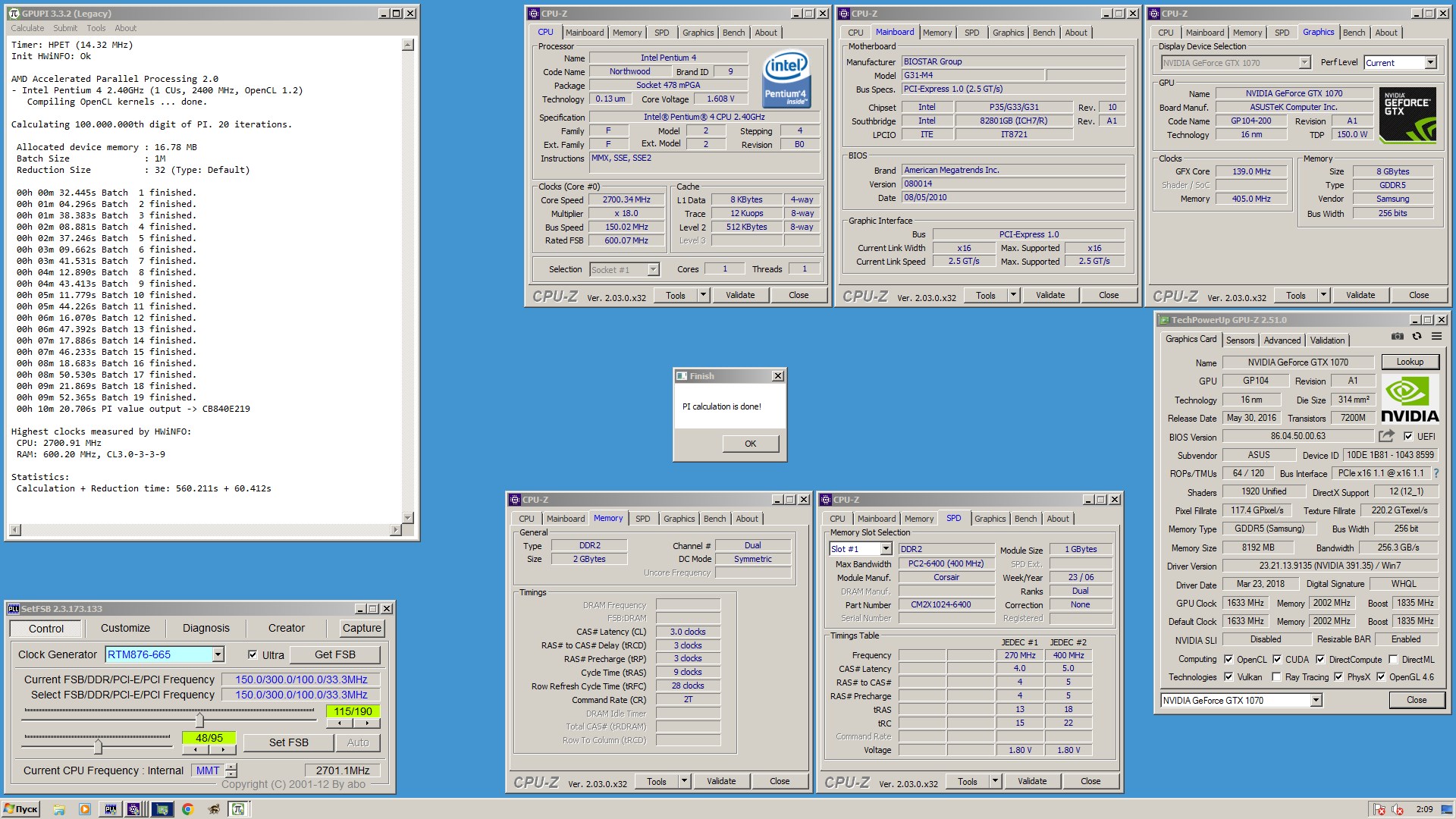
Task: Switch to CPU-Z via taskbar icon
Action: [x=134, y=809]
